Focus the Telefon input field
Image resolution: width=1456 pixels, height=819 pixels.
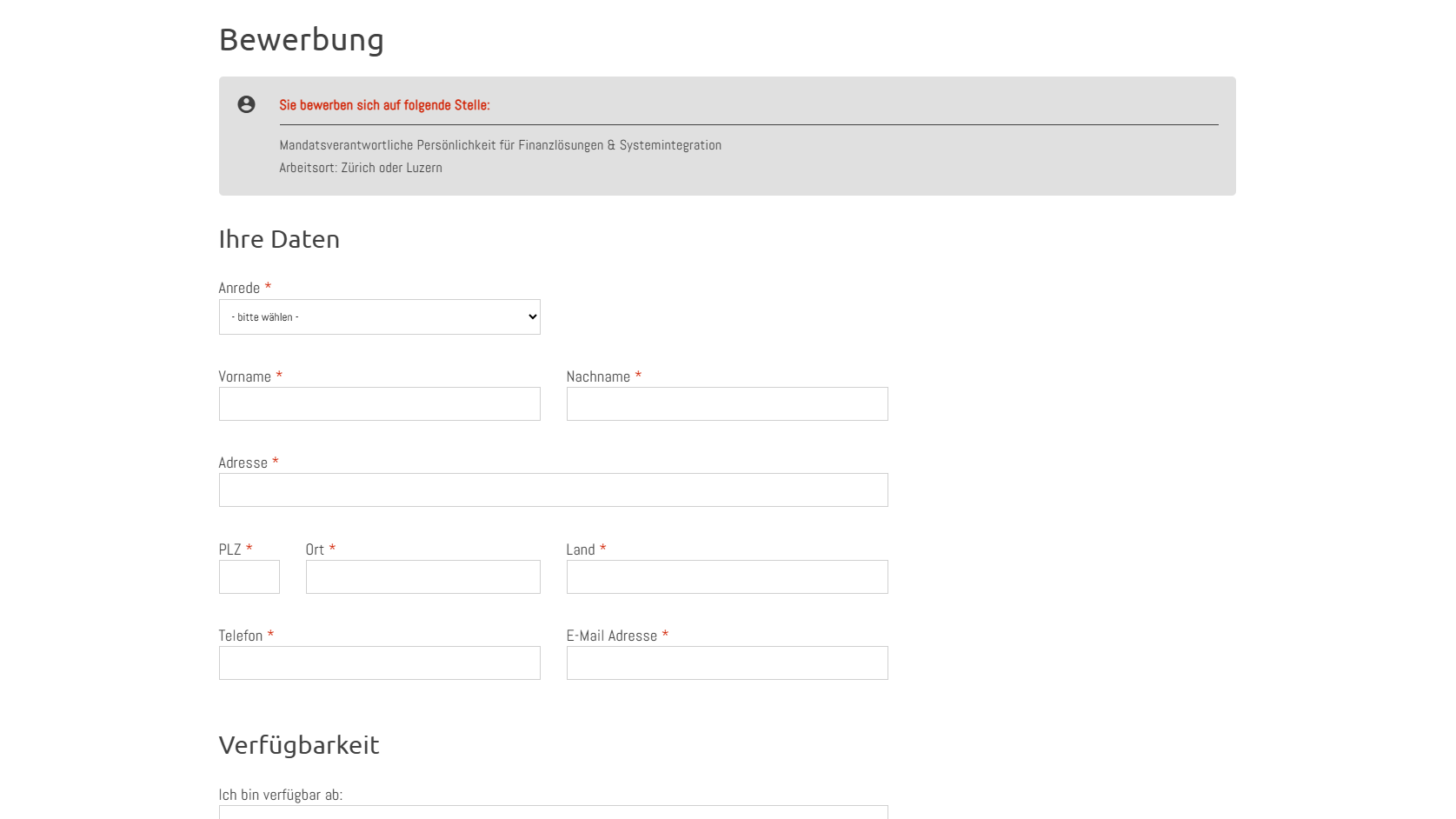(379, 663)
